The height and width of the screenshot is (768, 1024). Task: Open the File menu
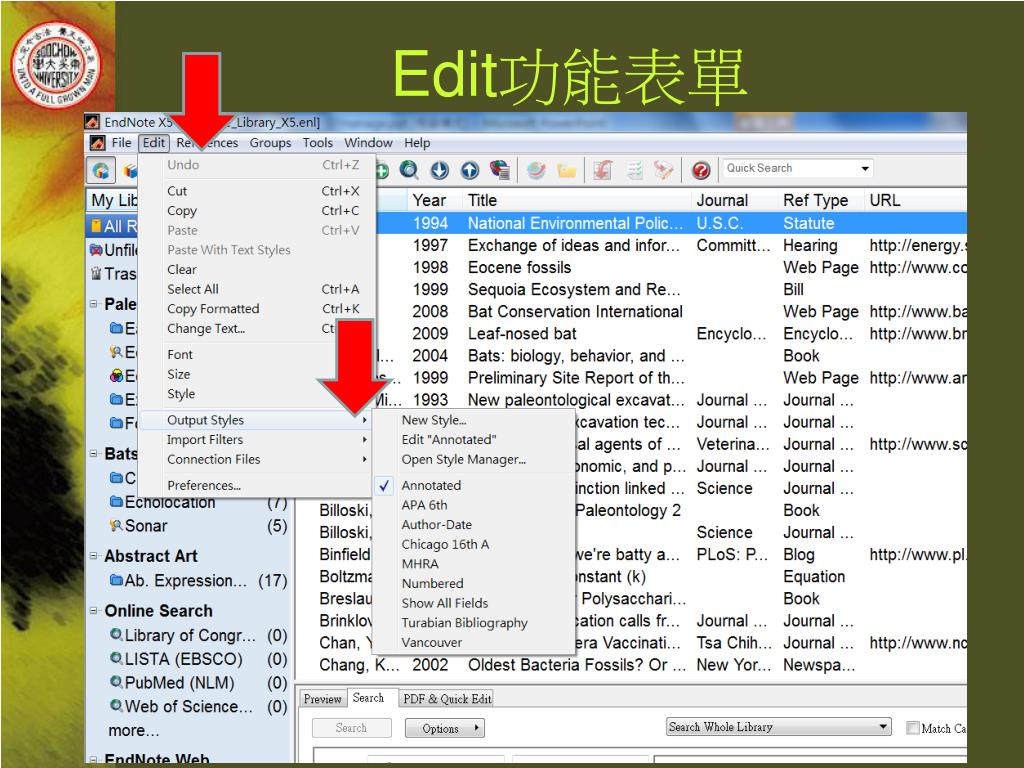click(x=121, y=142)
